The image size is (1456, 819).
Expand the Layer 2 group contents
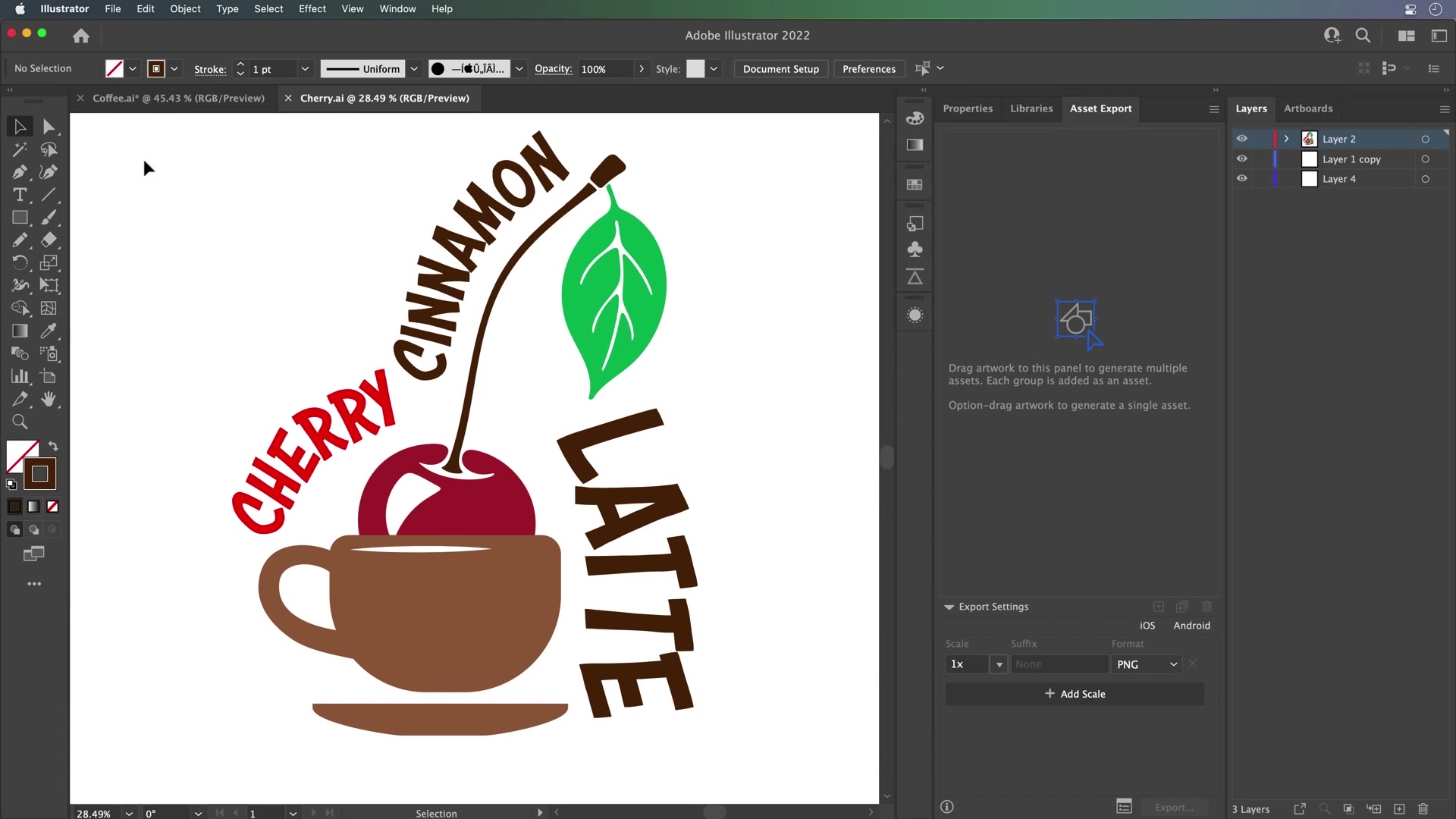tap(1287, 138)
